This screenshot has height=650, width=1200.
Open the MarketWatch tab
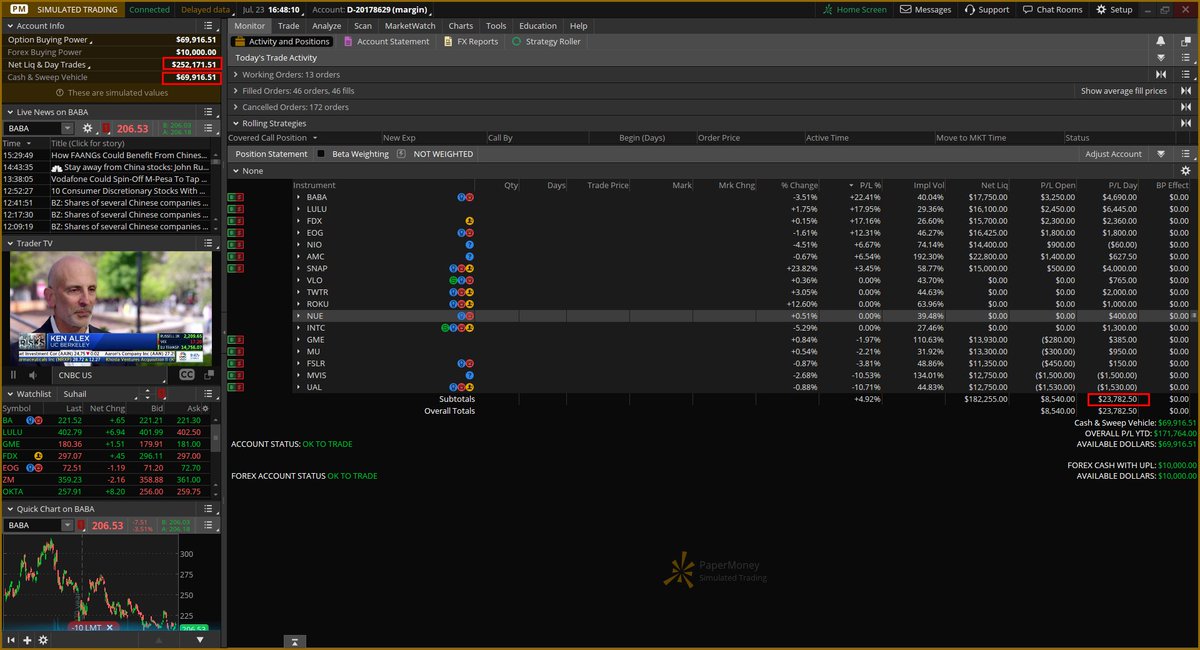click(410, 25)
